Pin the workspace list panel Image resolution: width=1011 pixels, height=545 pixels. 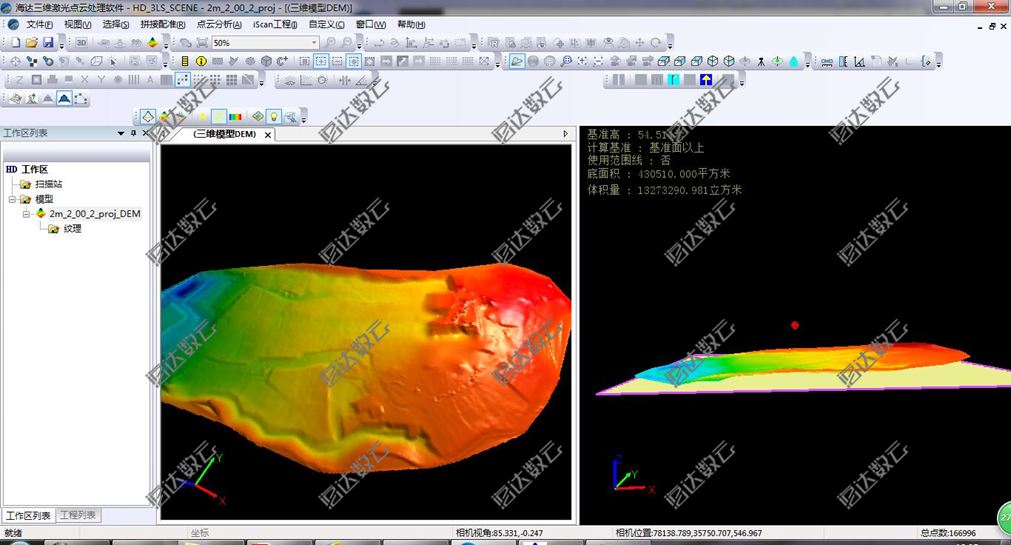coord(134,133)
